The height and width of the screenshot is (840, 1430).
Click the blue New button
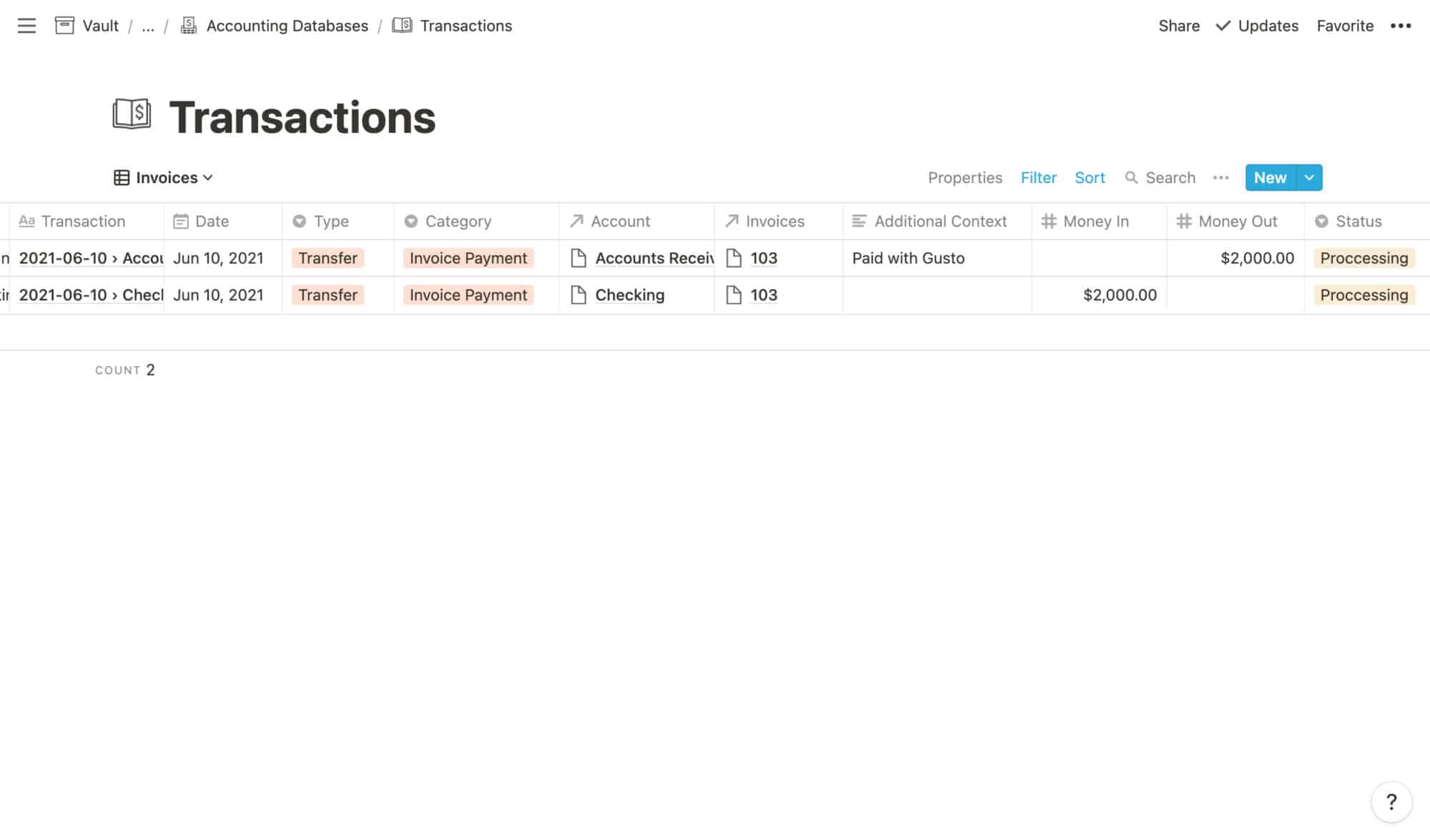(x=1269, y=177)
